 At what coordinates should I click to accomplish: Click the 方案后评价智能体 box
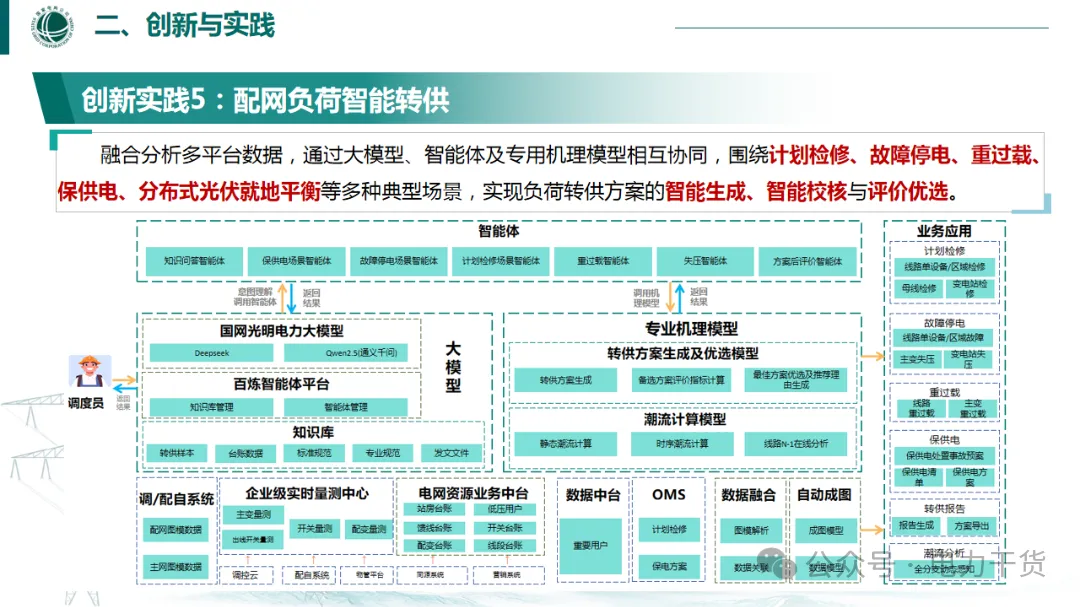click(x=807, y=261)
